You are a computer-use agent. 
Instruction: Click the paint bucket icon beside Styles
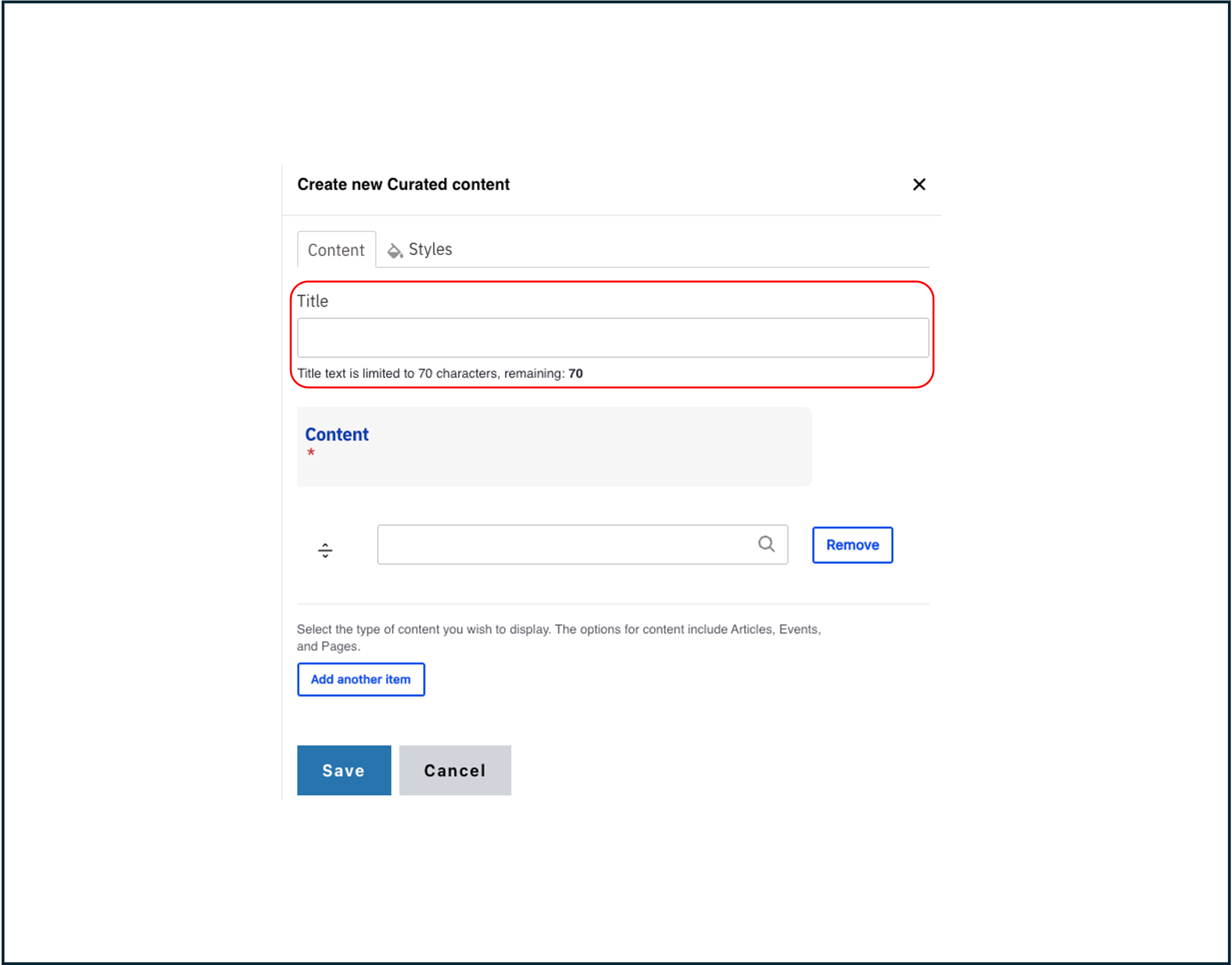coord(395,250)
